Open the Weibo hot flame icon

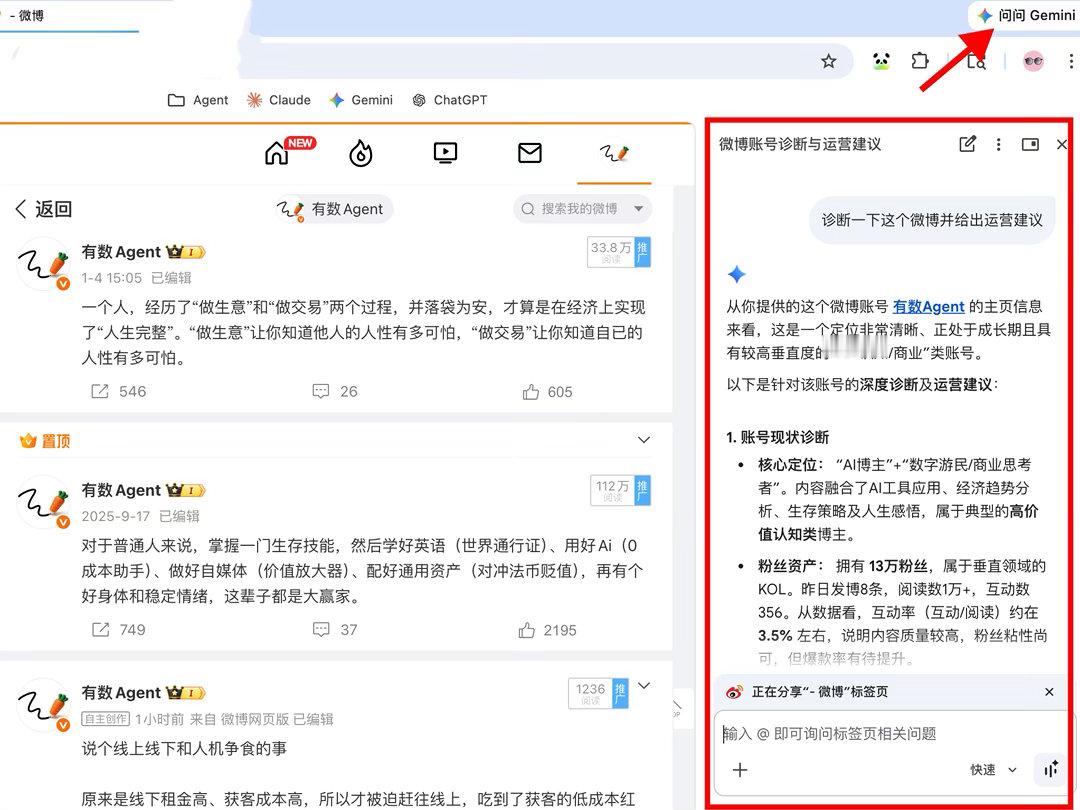click(x=361, y=153)
